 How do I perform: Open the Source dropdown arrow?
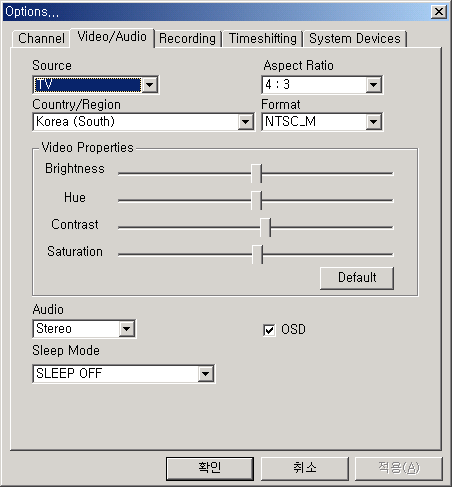(149, 85)
